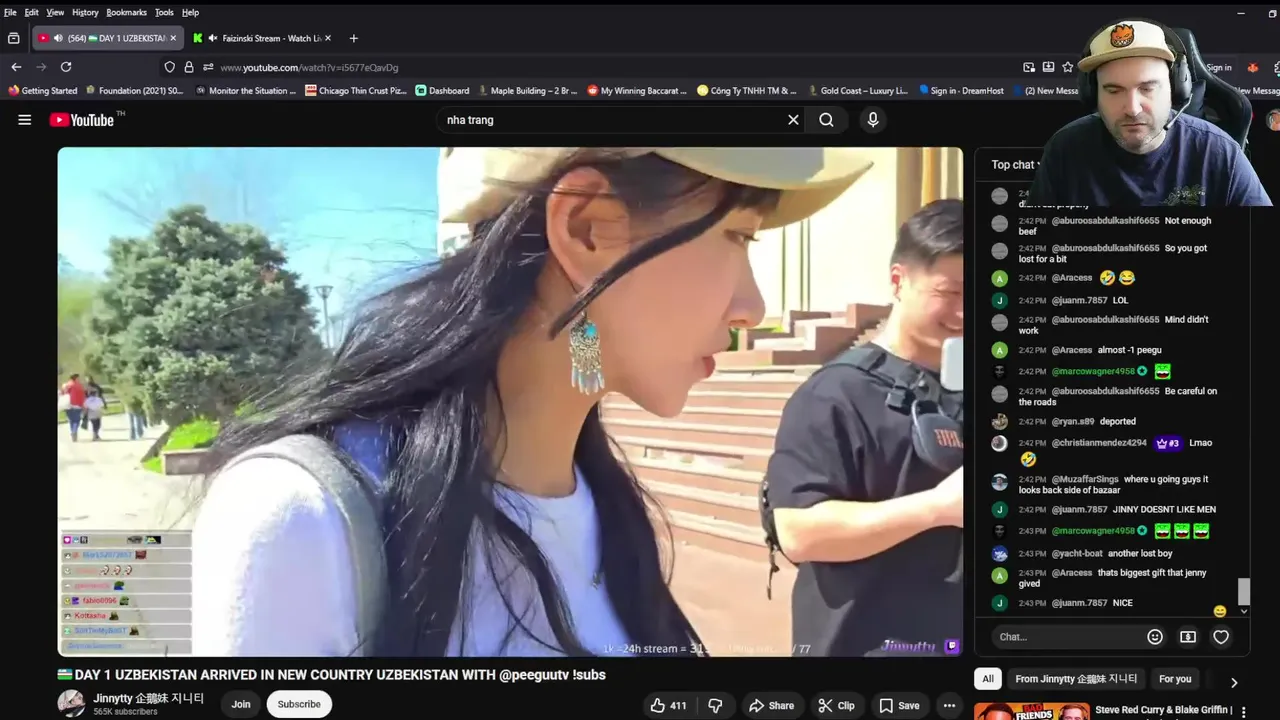
Task: Click the video player to pause
Action: tap(510, 402)
